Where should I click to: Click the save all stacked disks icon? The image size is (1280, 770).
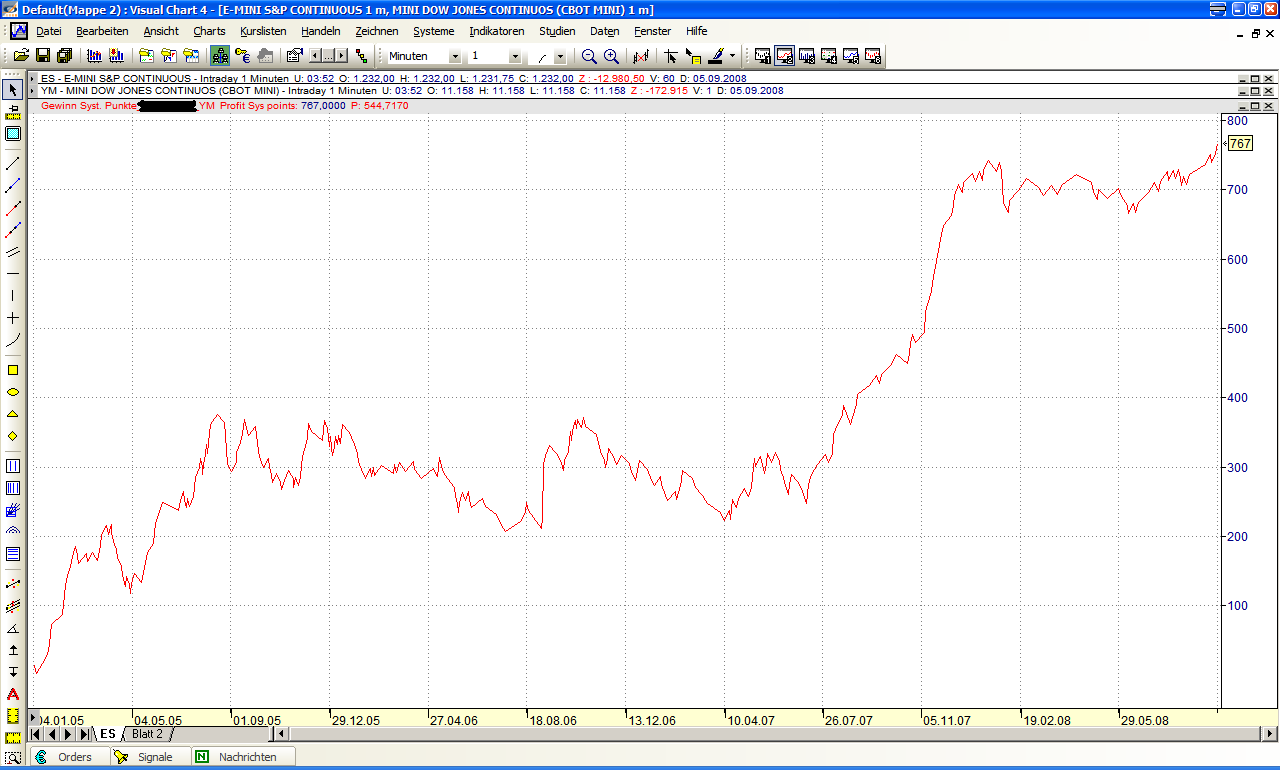click(64, 56)
